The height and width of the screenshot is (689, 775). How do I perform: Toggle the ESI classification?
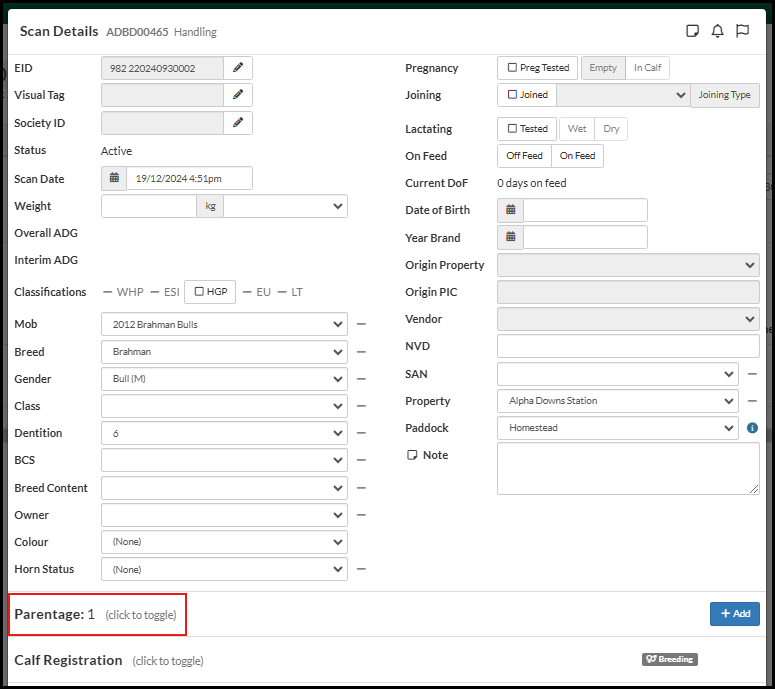(165, 292)
